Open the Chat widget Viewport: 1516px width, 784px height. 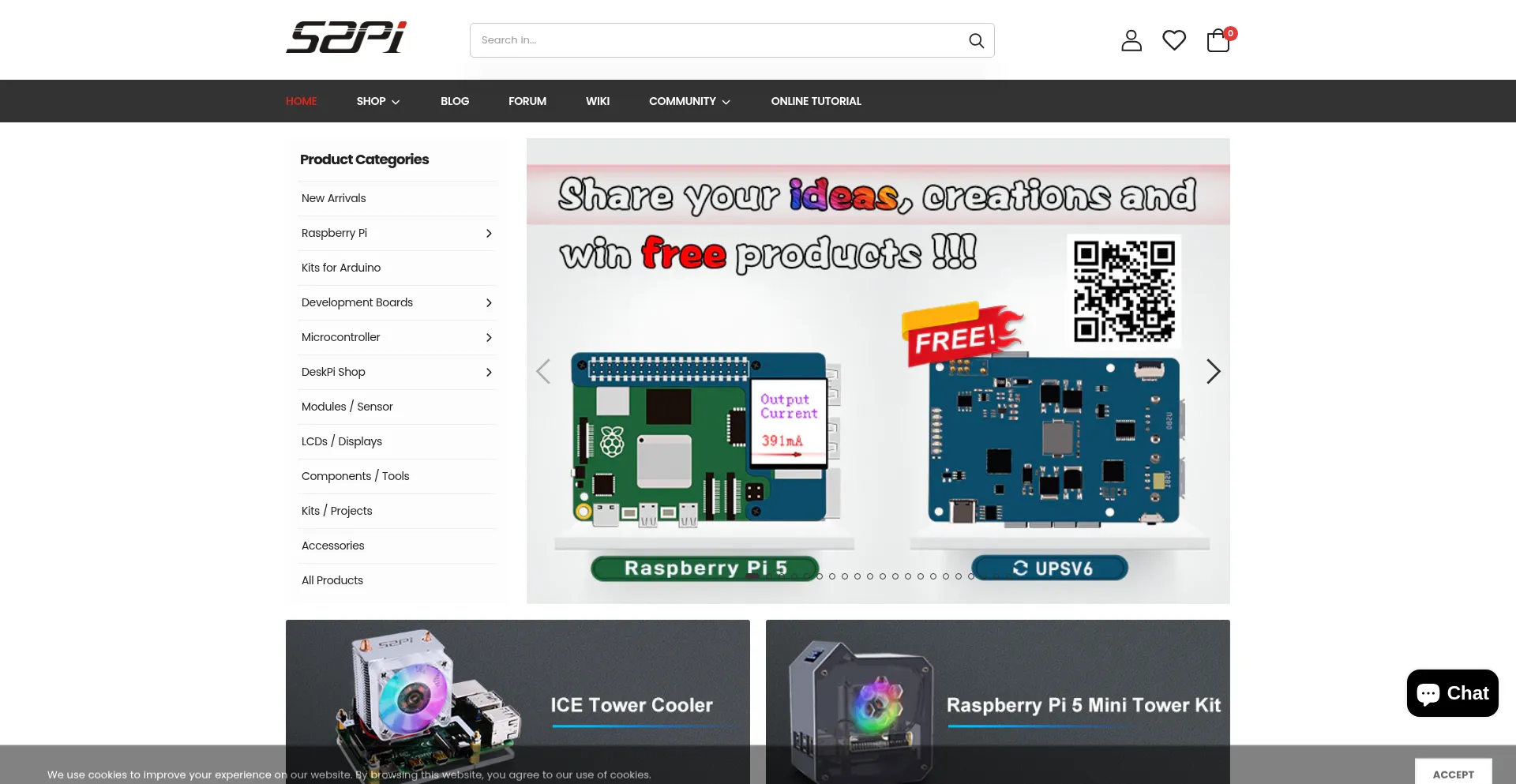(x=1452, y=693)
